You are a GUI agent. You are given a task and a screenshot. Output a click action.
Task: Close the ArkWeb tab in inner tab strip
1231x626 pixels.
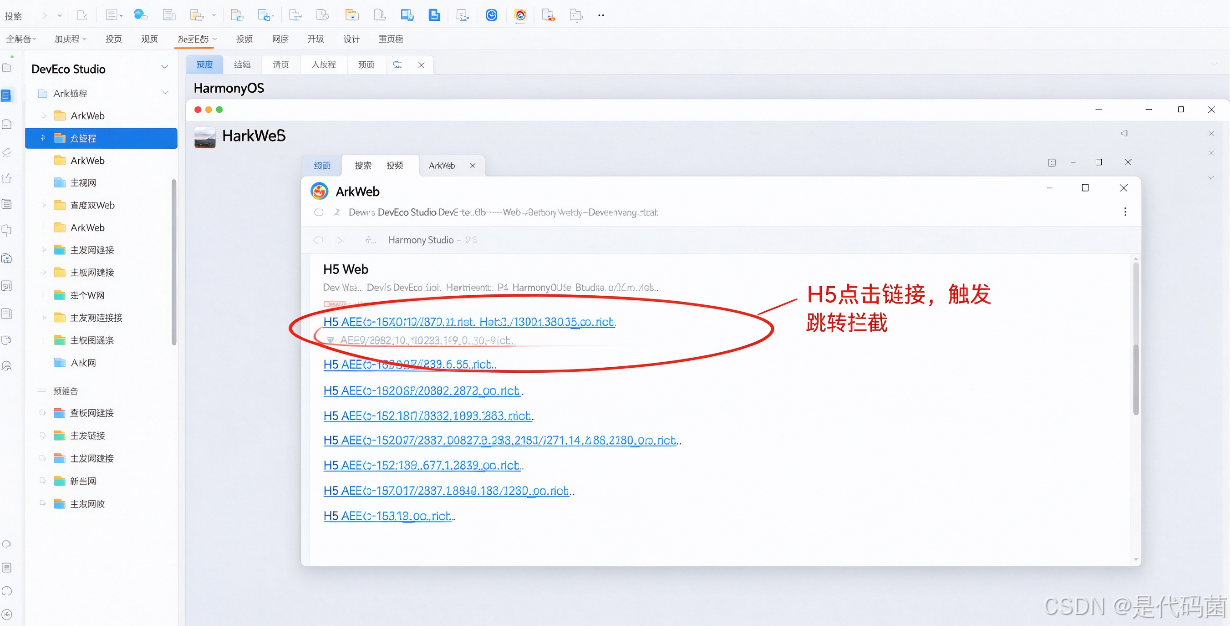coord(473,165)
